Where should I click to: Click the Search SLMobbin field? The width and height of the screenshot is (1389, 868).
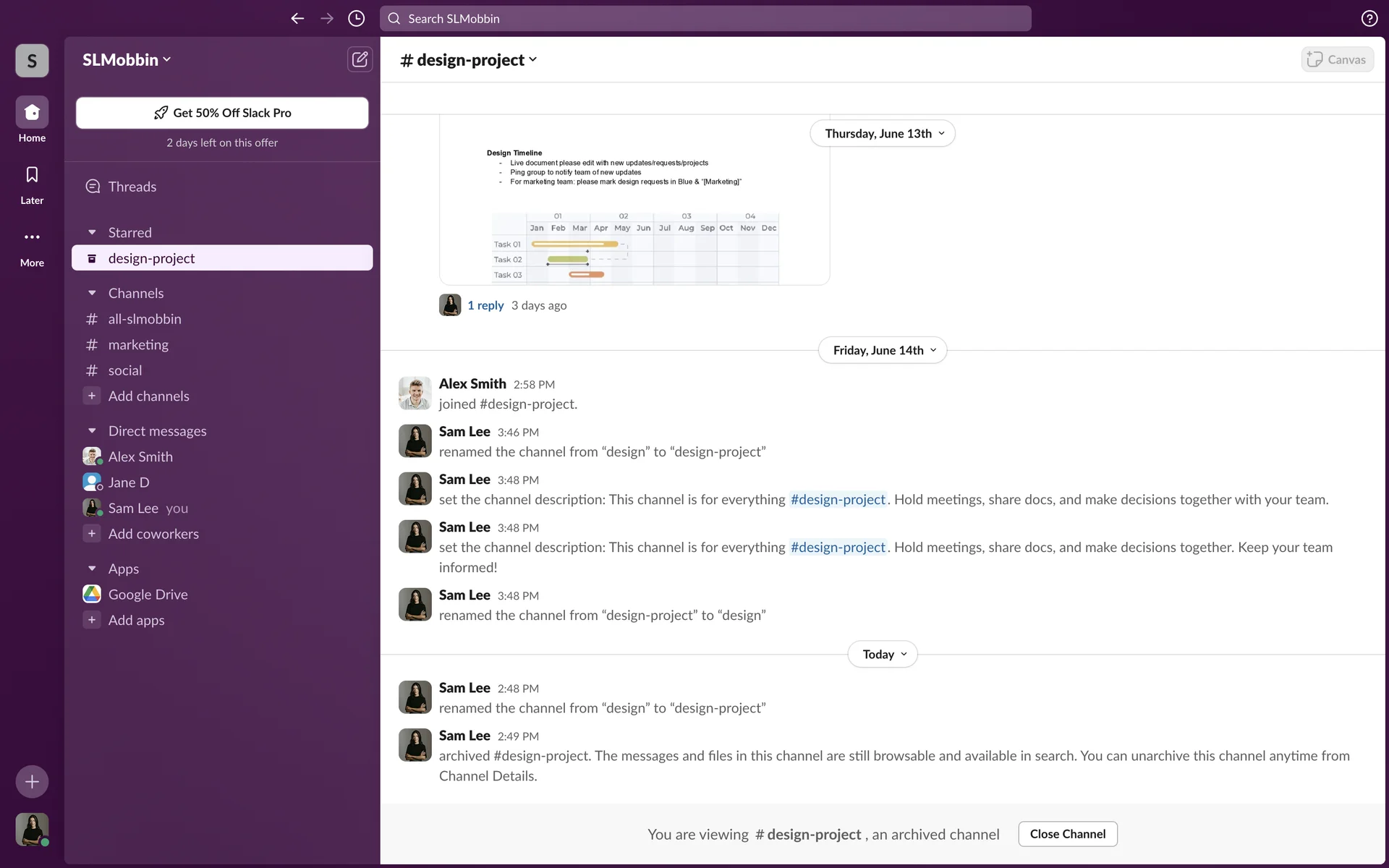click(x=705, y=19)
